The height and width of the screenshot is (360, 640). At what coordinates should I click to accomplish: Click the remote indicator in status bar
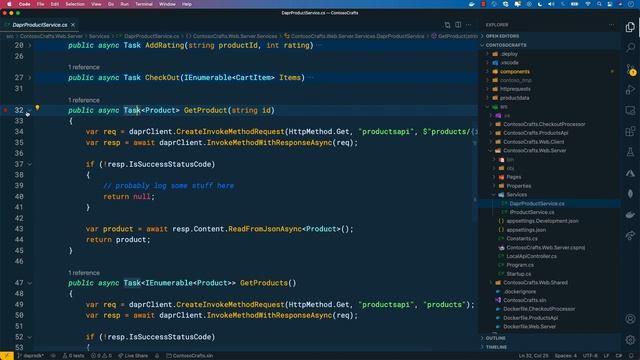click(x=7, y=356)
